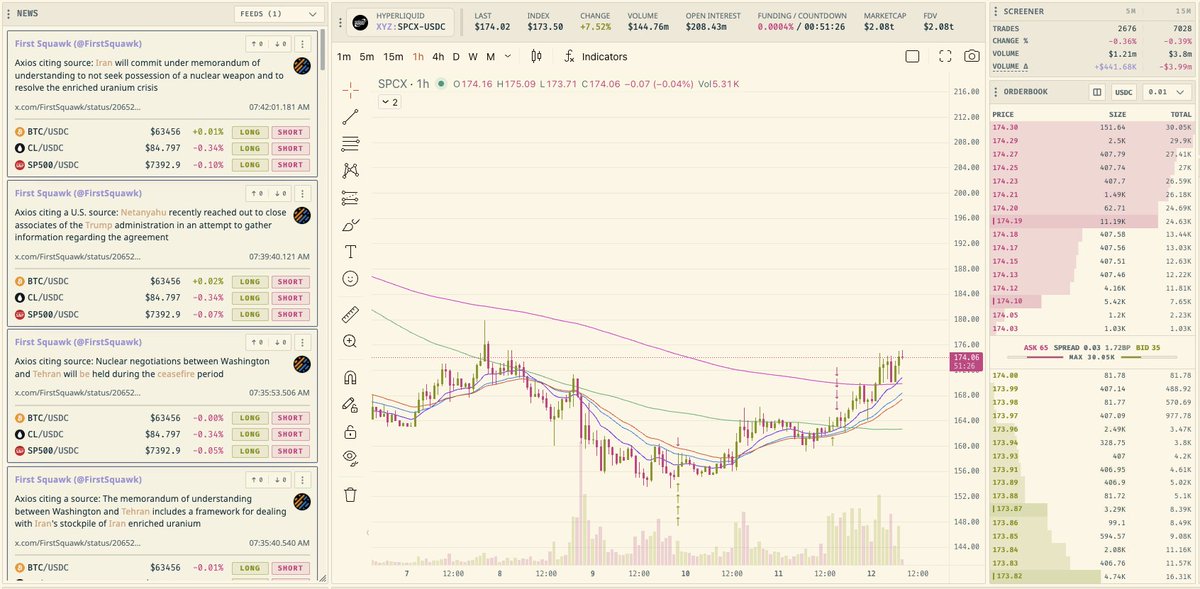
Task: Switch the chart to 15m timeframe
Action: point(394,57)
